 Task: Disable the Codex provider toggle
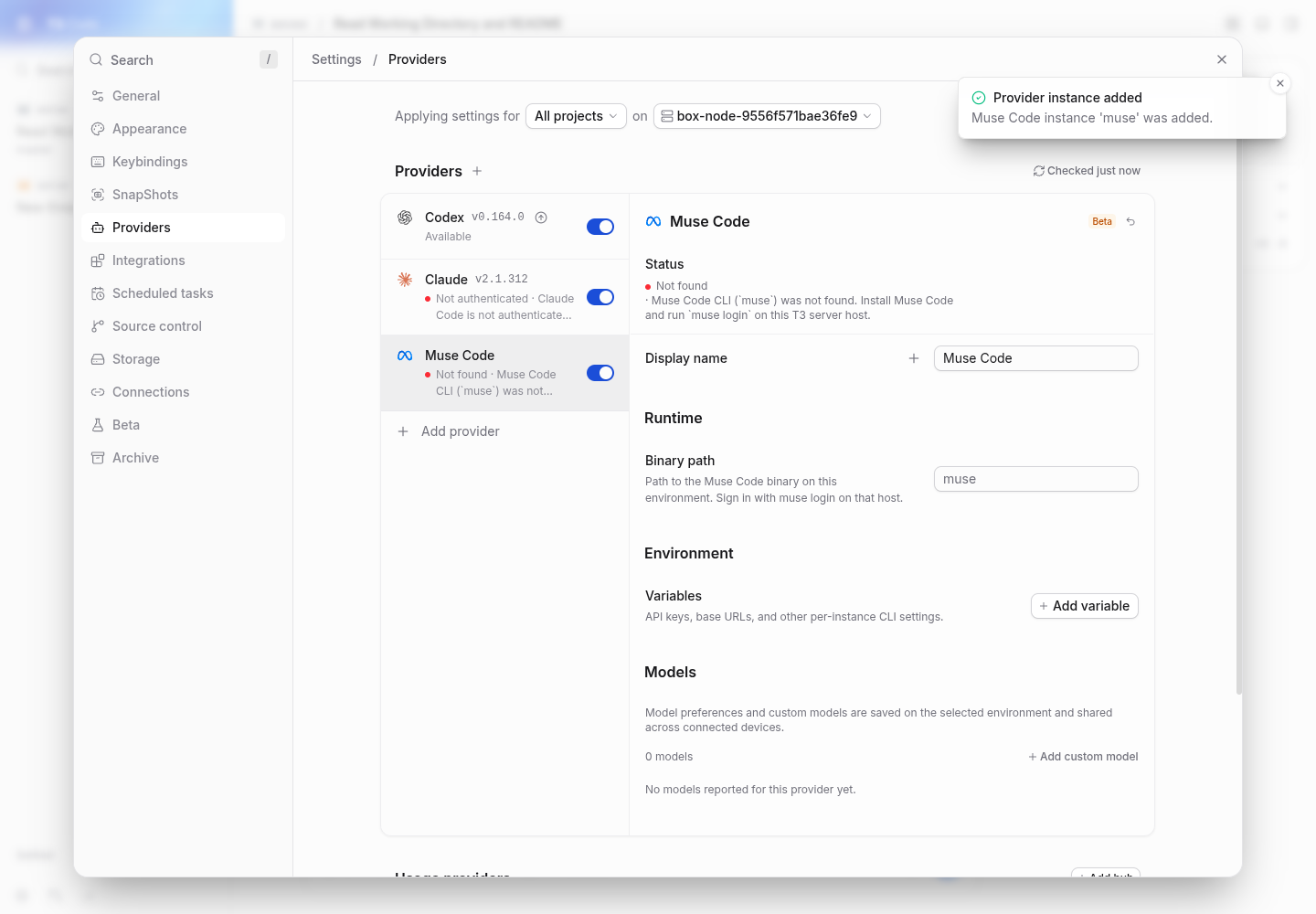pos(600,227)
